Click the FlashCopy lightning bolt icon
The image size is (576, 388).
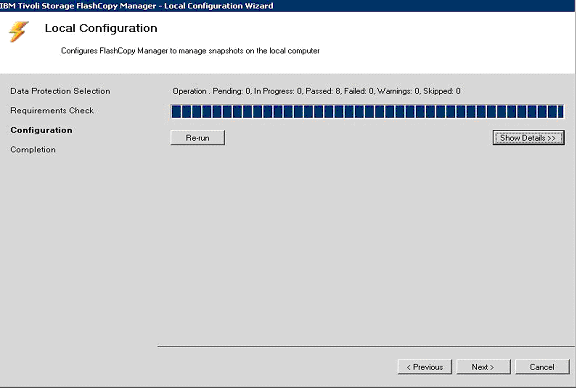pyautogui.click(x=18, y=32)
